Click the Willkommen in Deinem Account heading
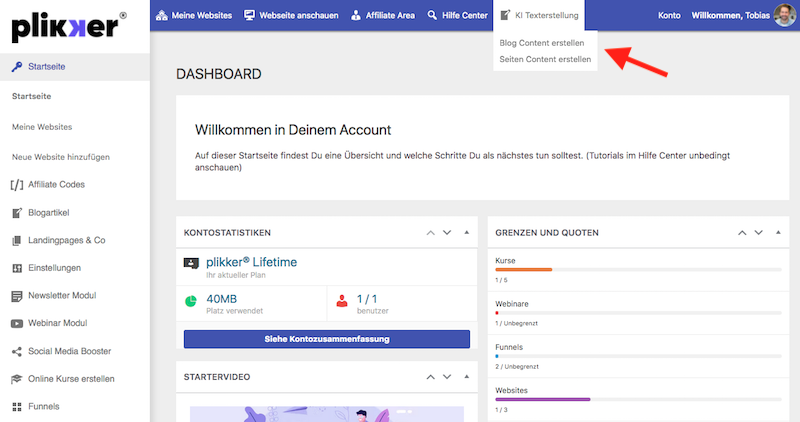Screen dimensions: 800x422 pyautogui.click(x=293, y=130)
